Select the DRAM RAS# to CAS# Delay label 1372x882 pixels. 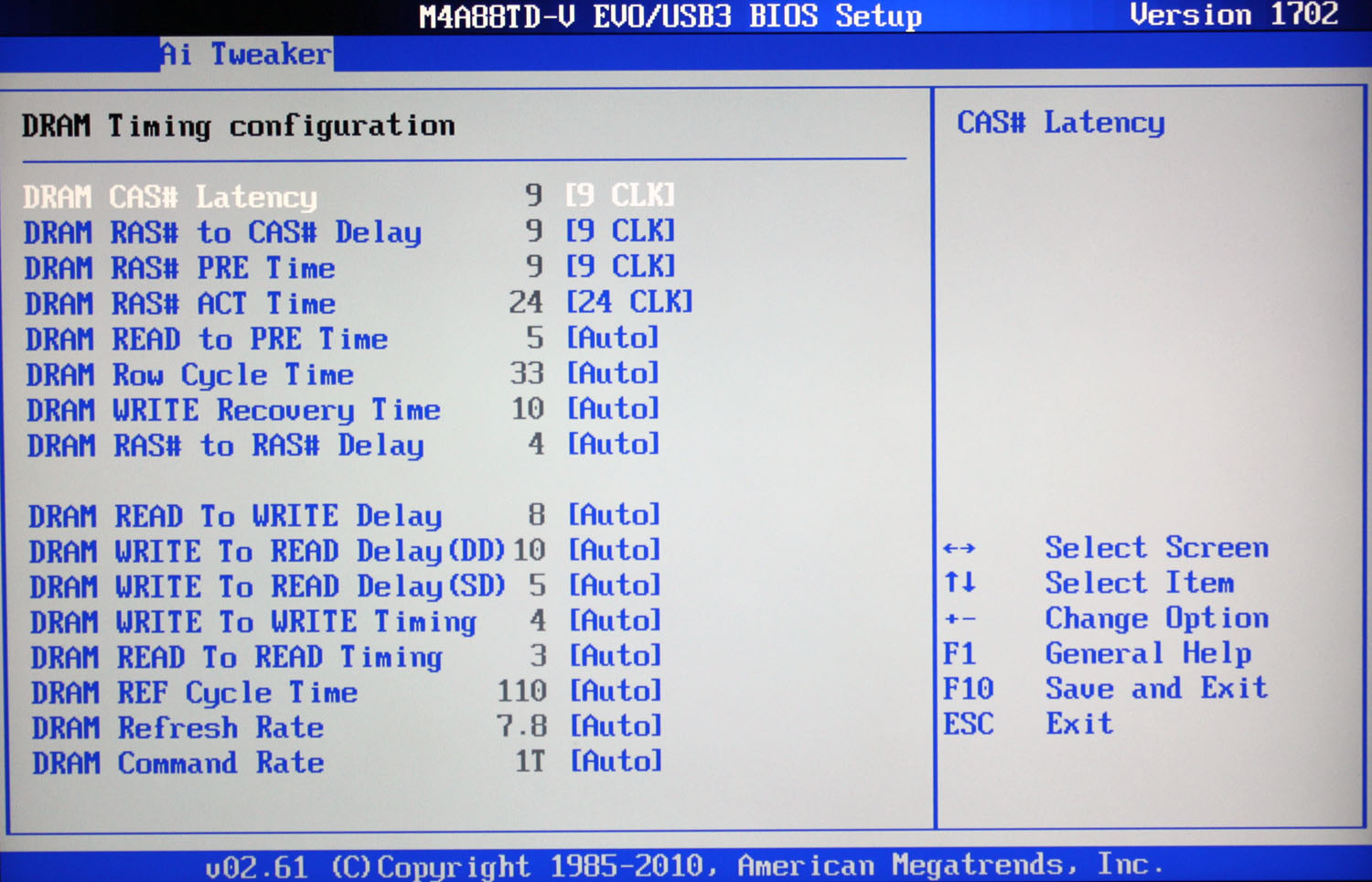click(222, 232)
